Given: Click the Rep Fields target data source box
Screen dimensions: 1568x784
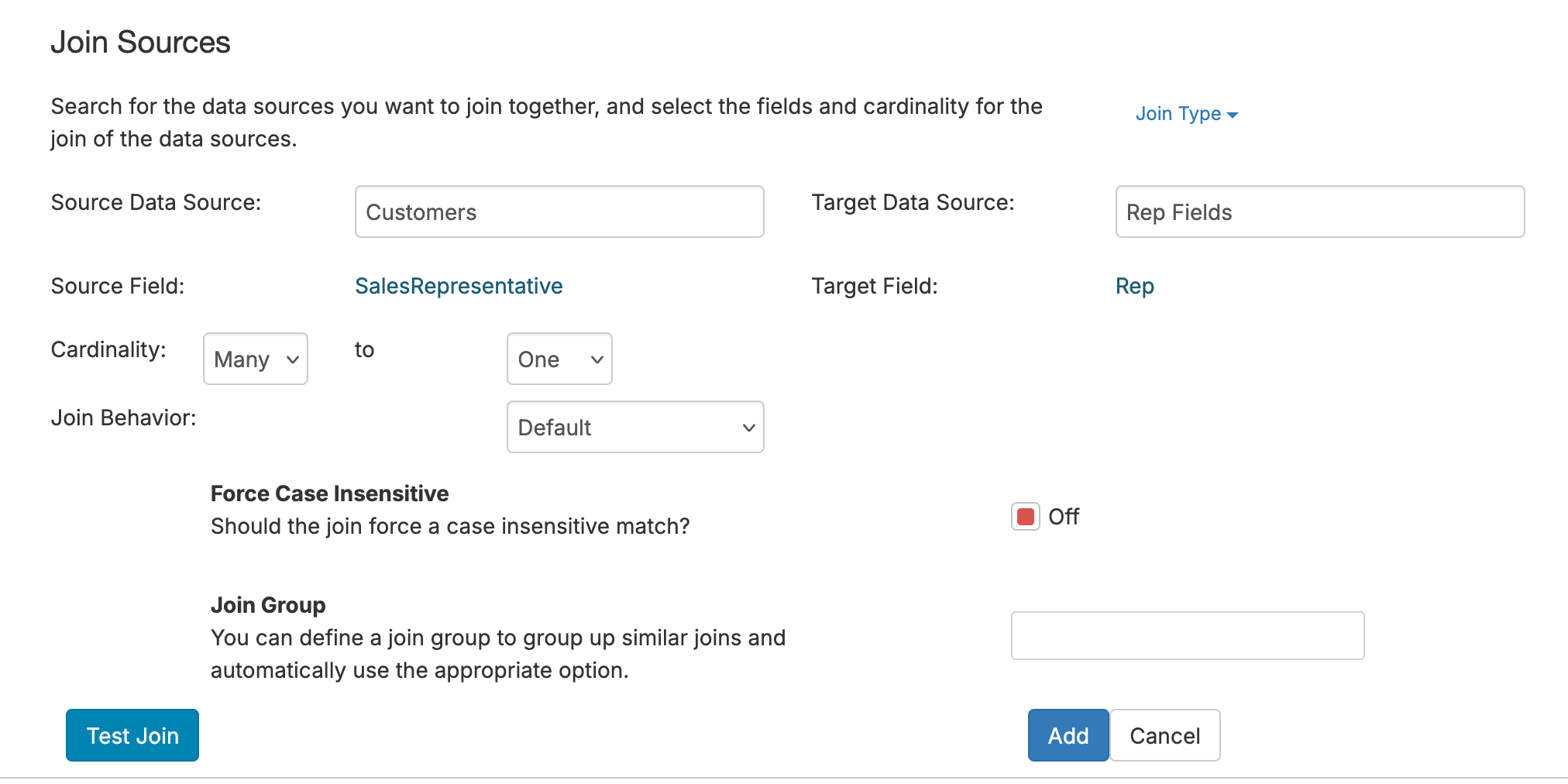Looking at the screenshot, I should click(1319, 211).
